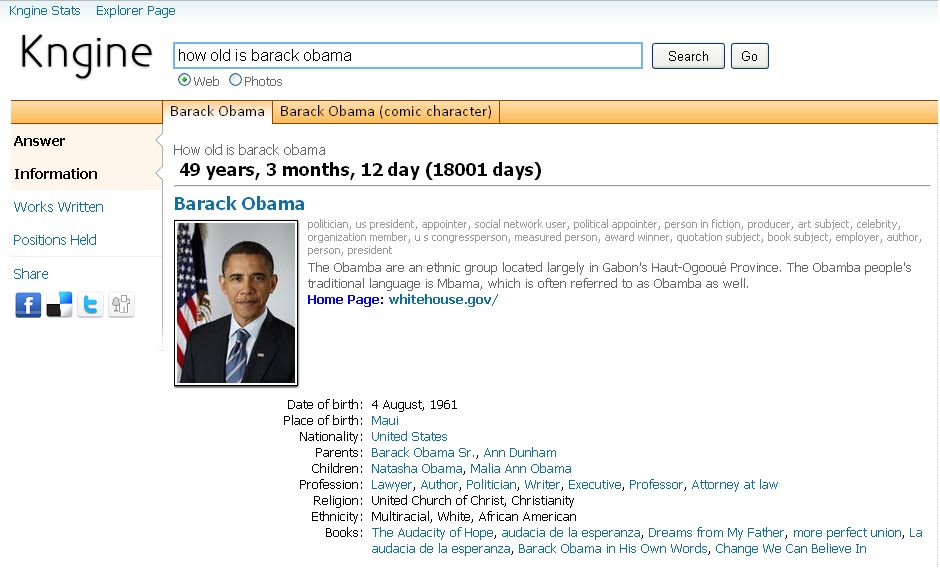940x570 pixels.
Task: Open Change We Can Believe In link
Action: coord(791,549)
